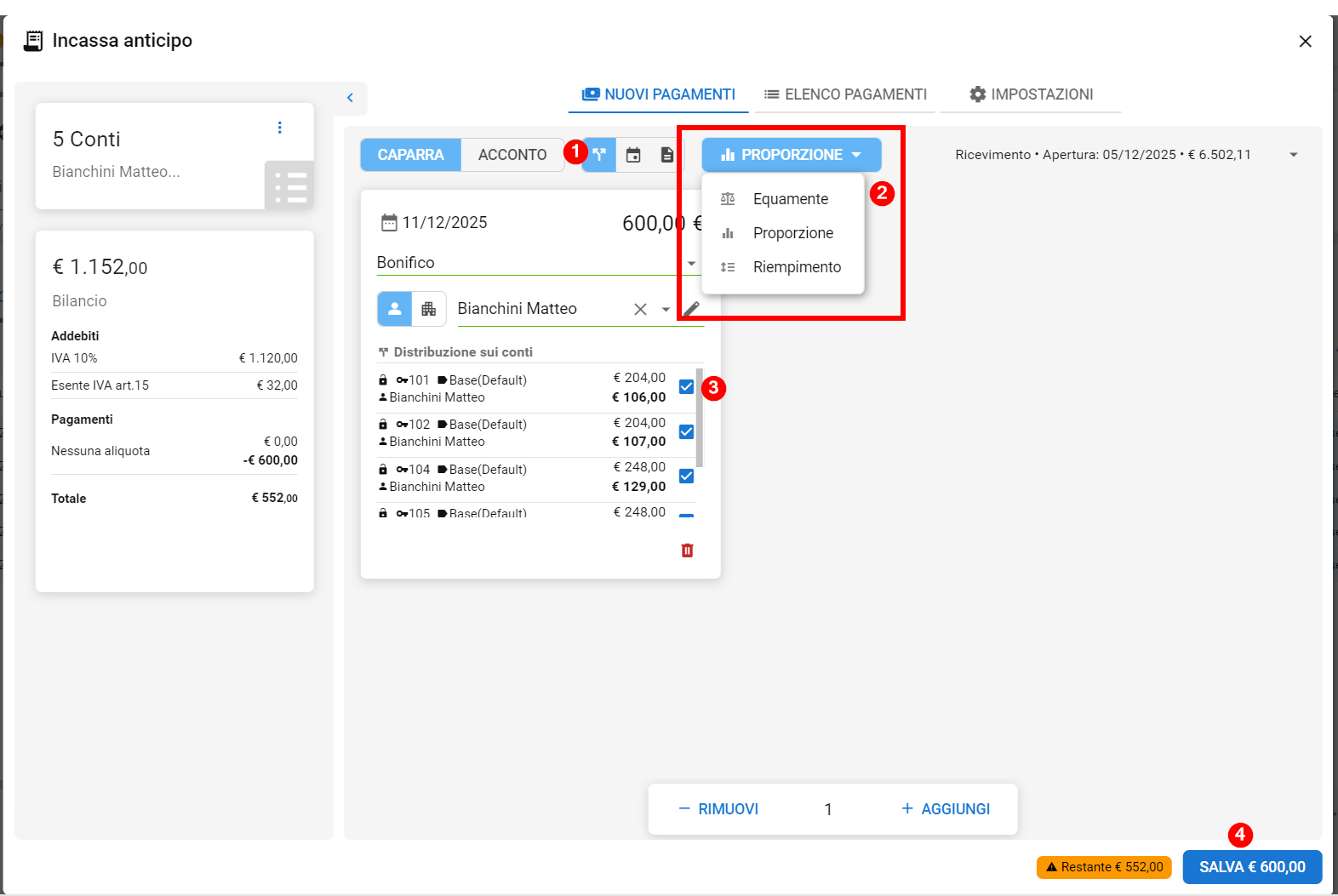
Task: Expand the Bonifico payment method dropdown
Action: point(691,264)
